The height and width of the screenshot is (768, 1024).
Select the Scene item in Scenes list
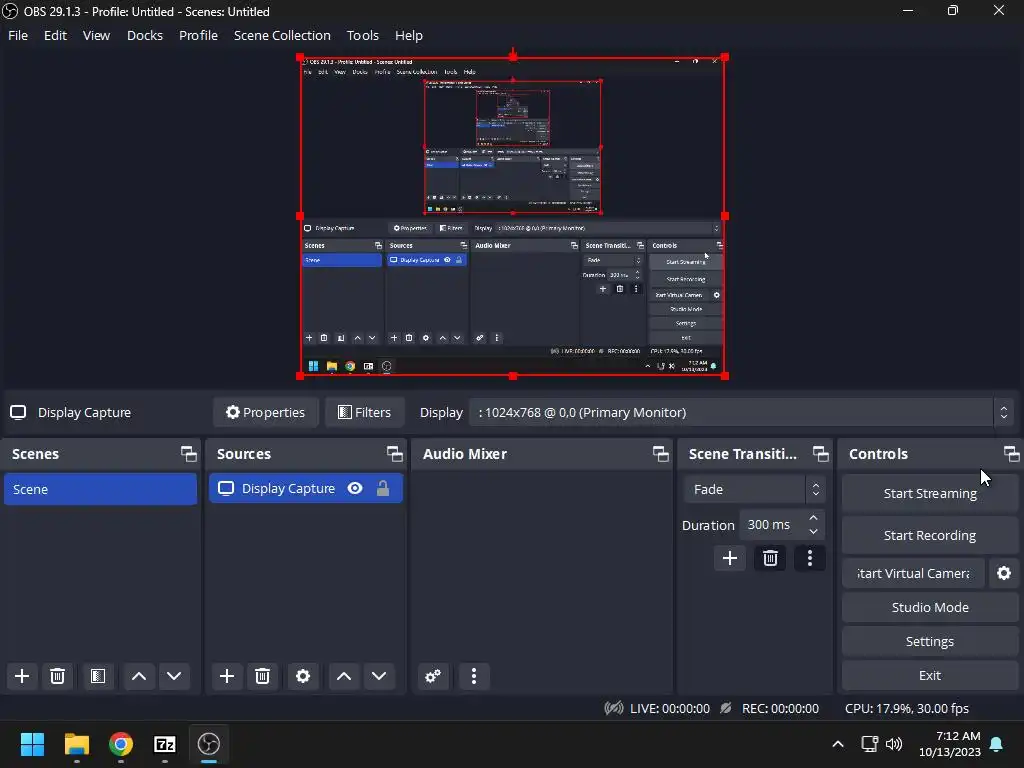tap(101, 489)
